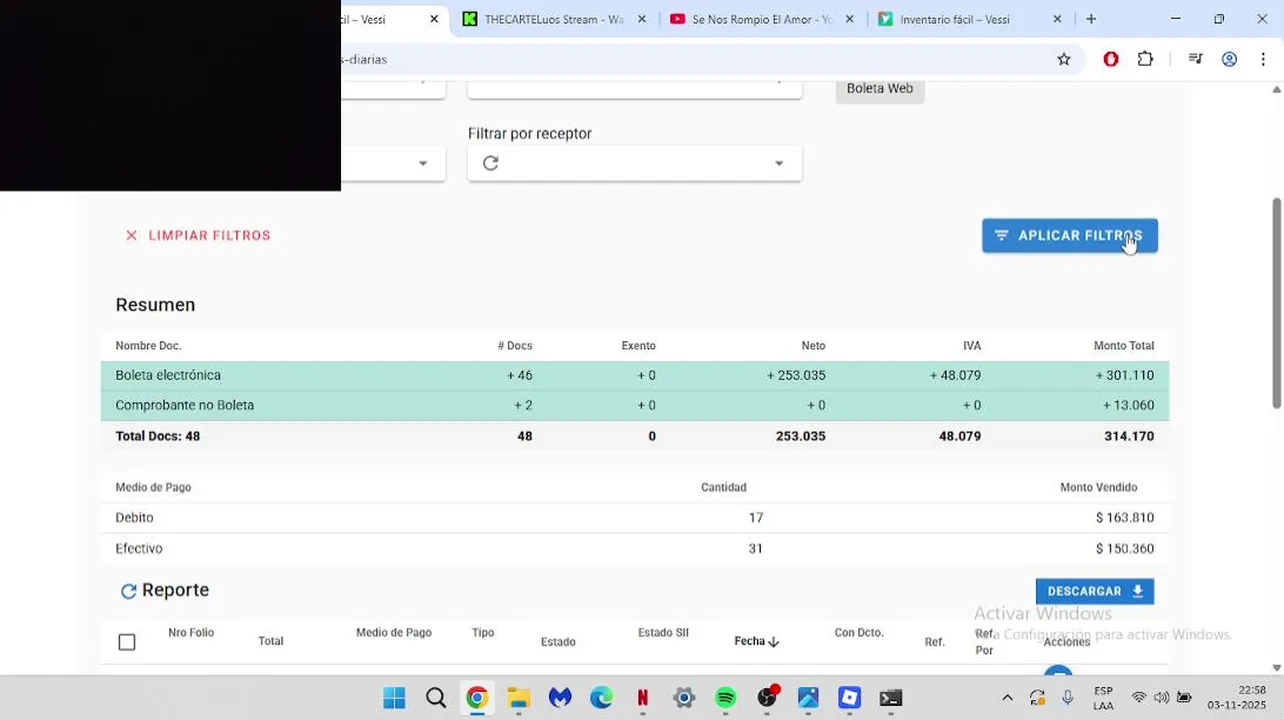
Task: Sort by the Fecha column header
Action: click(x=756, y=641)
